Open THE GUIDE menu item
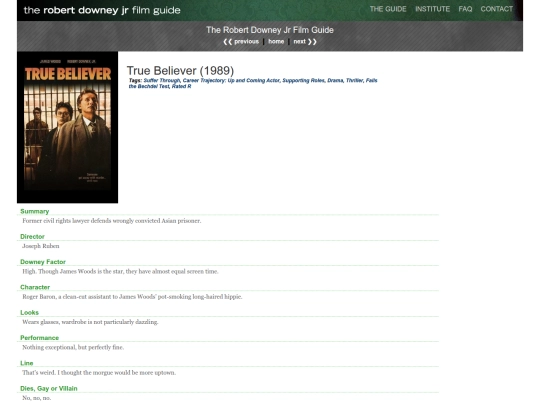 click(x=388, y=9)
